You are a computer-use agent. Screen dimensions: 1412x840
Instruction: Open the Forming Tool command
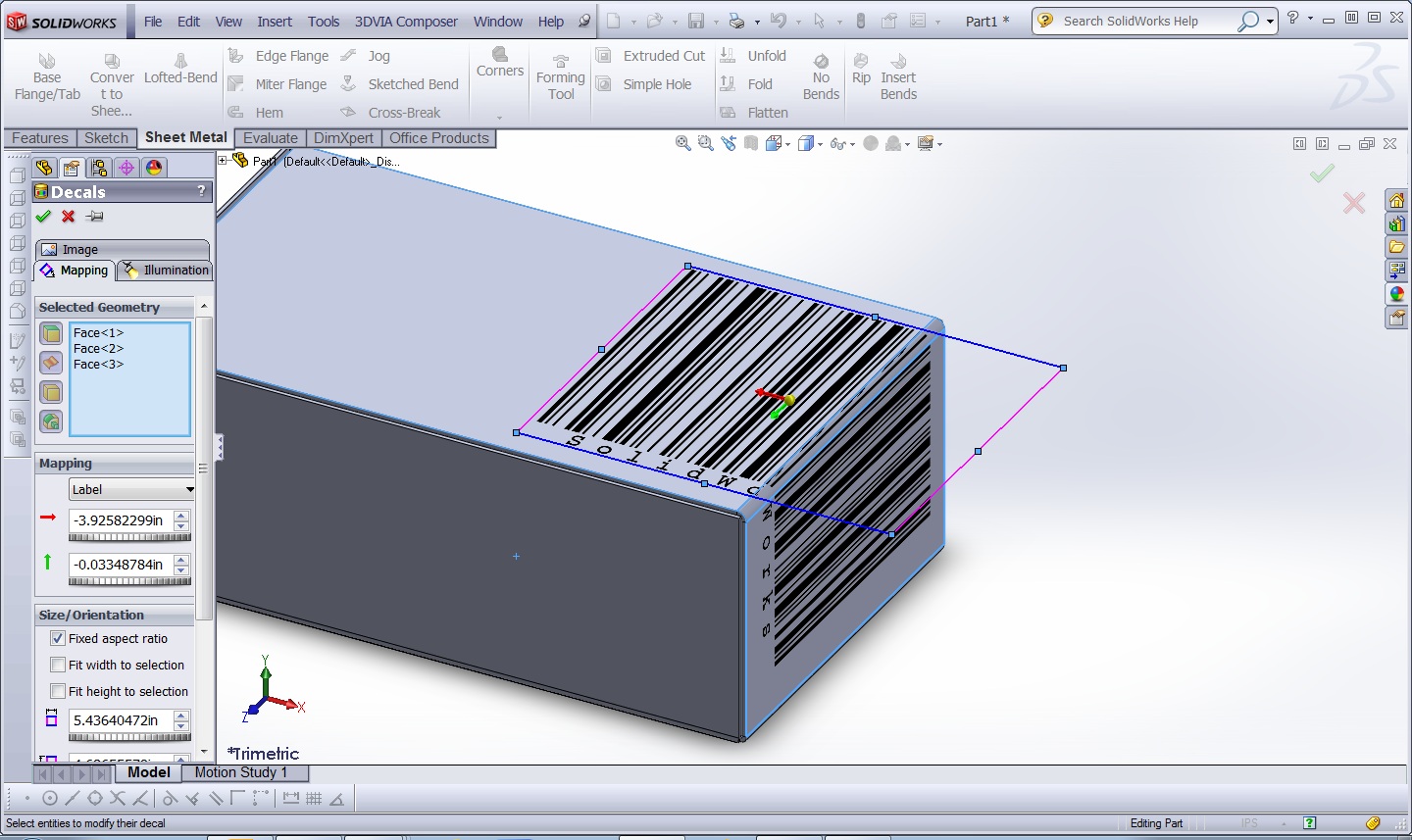click(x=561, y=77)
